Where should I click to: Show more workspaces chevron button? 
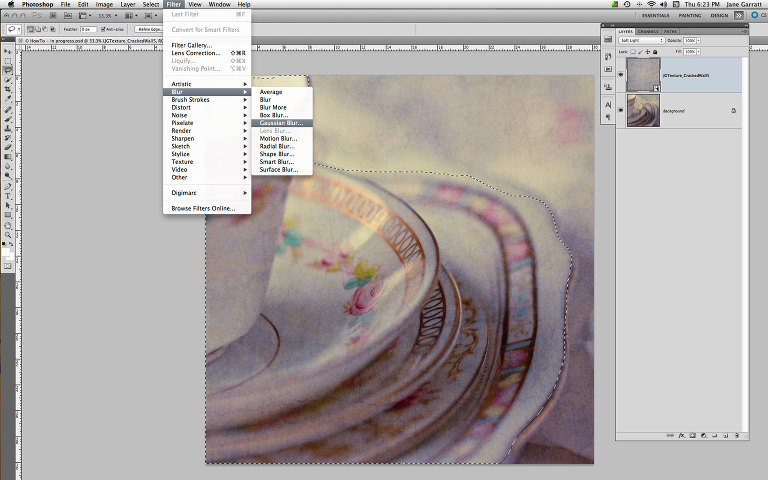pyautogui.click(x=739, y=16)
